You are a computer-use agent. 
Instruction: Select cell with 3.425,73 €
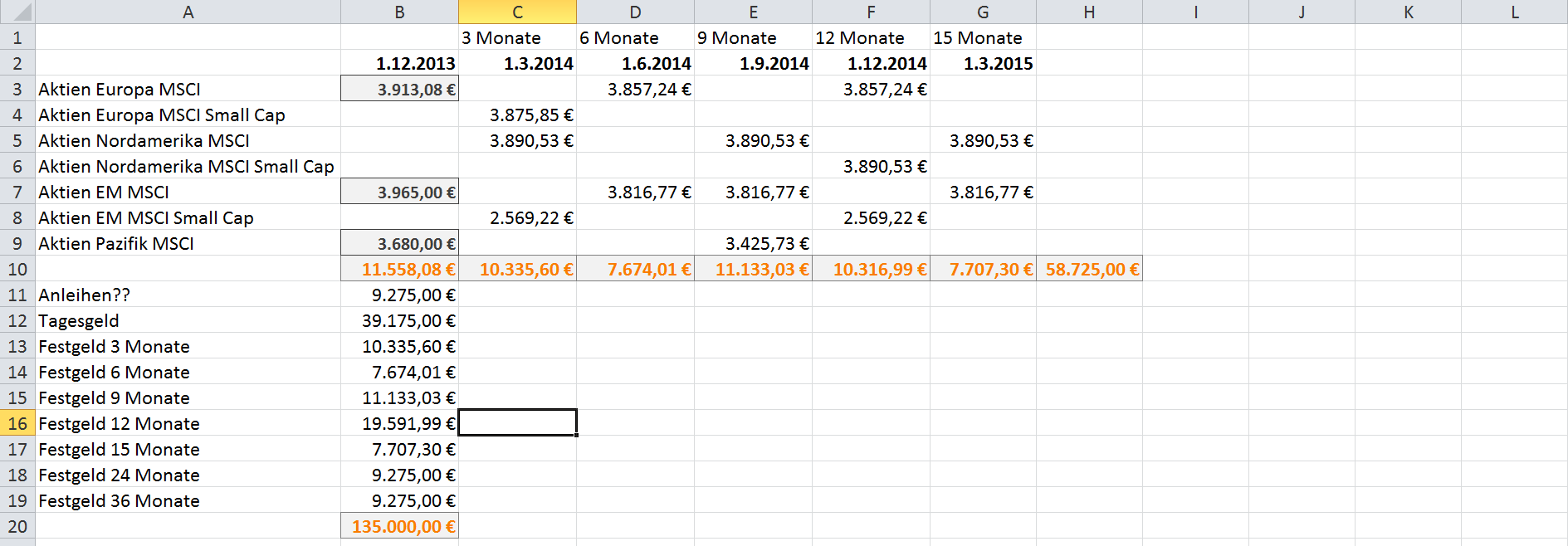click(x=753, y=243)
